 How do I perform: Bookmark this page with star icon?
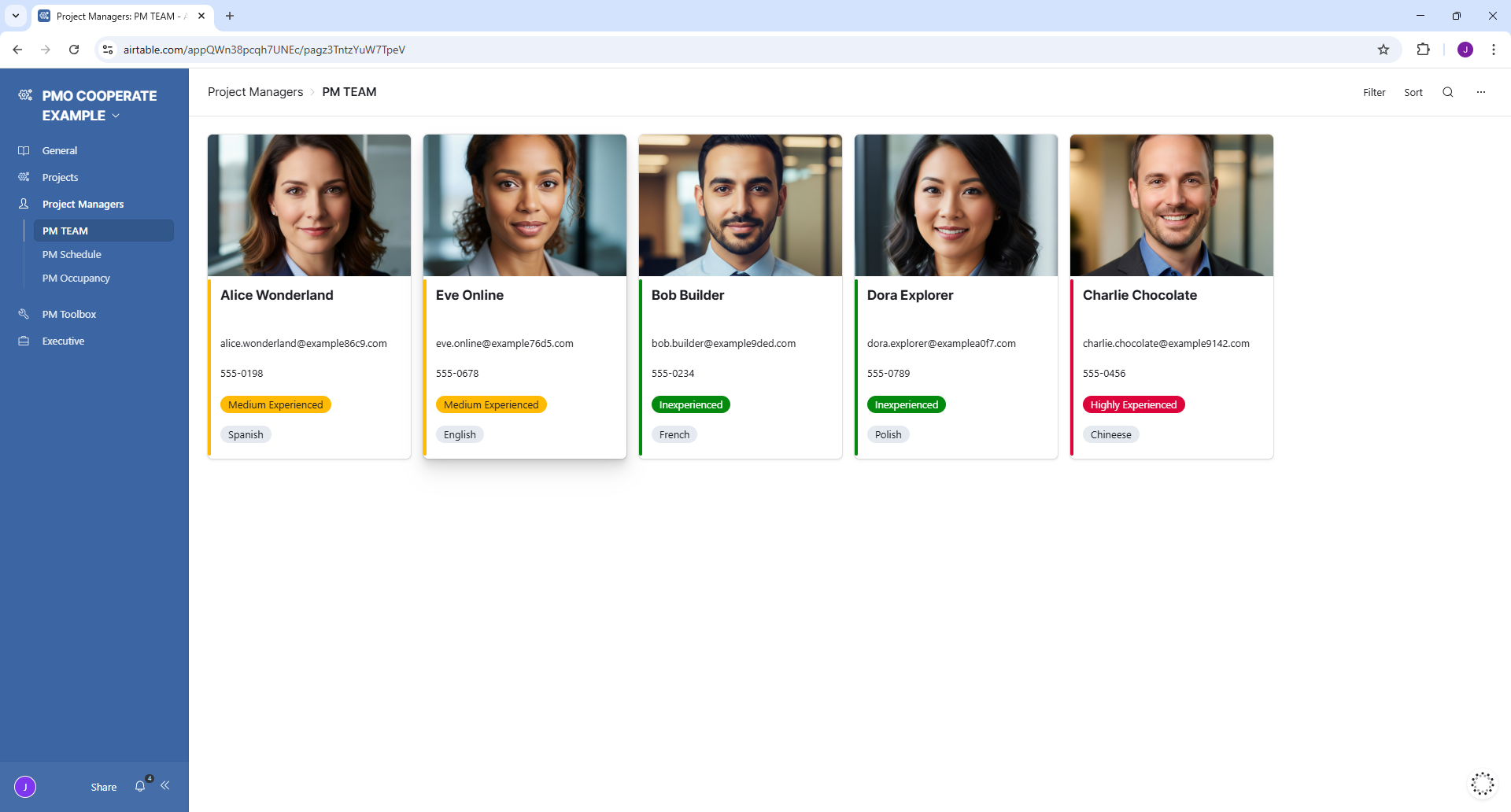pos(1383,50)
